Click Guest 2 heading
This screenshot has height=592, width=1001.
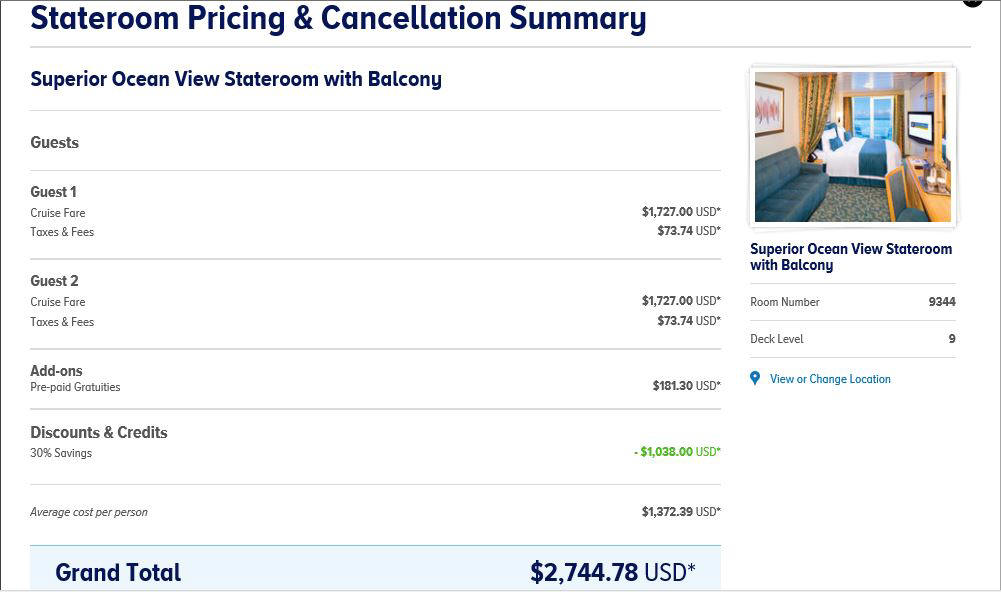[x=54, y=281]
